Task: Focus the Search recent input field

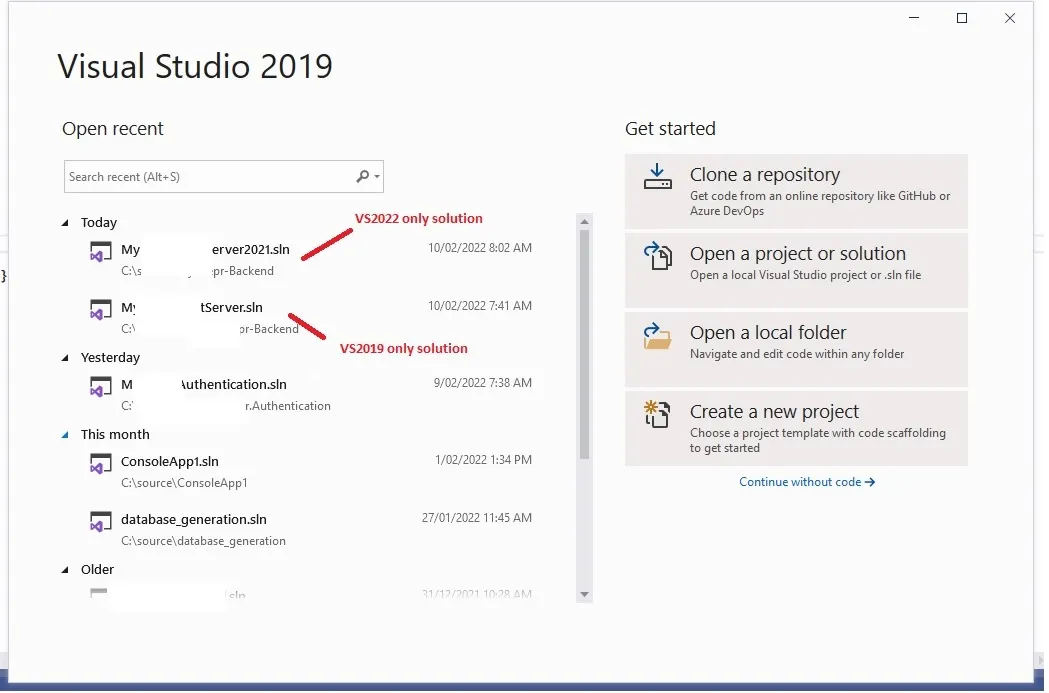Action: [x=211, y=177]
